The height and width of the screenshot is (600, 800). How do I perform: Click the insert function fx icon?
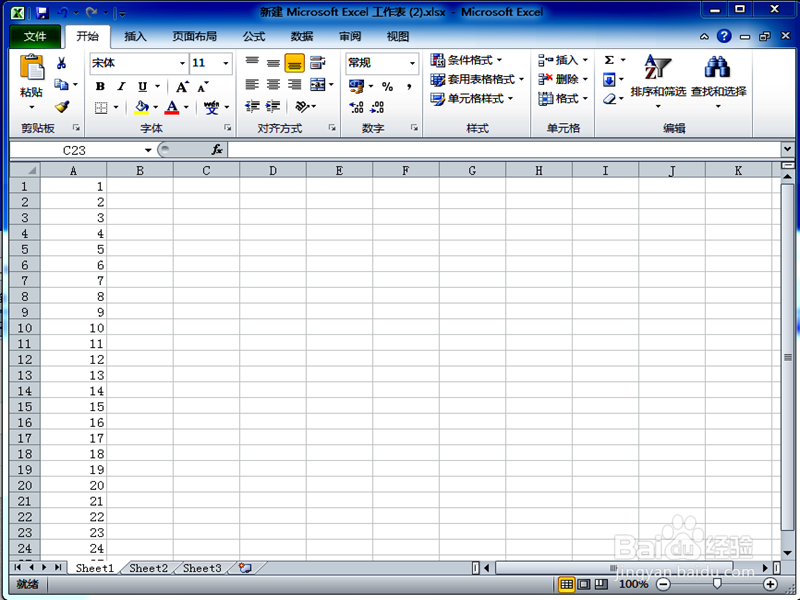click(x=217, y=149)
